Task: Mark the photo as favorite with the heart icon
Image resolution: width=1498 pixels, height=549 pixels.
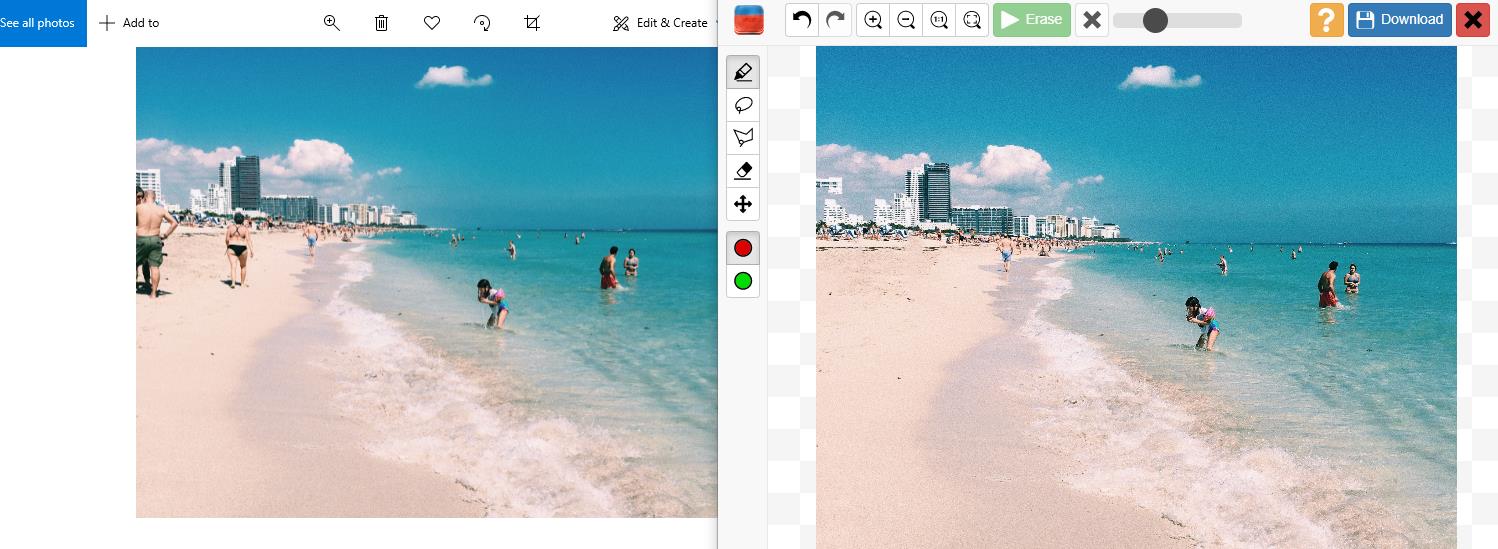Action: point(432,23)
